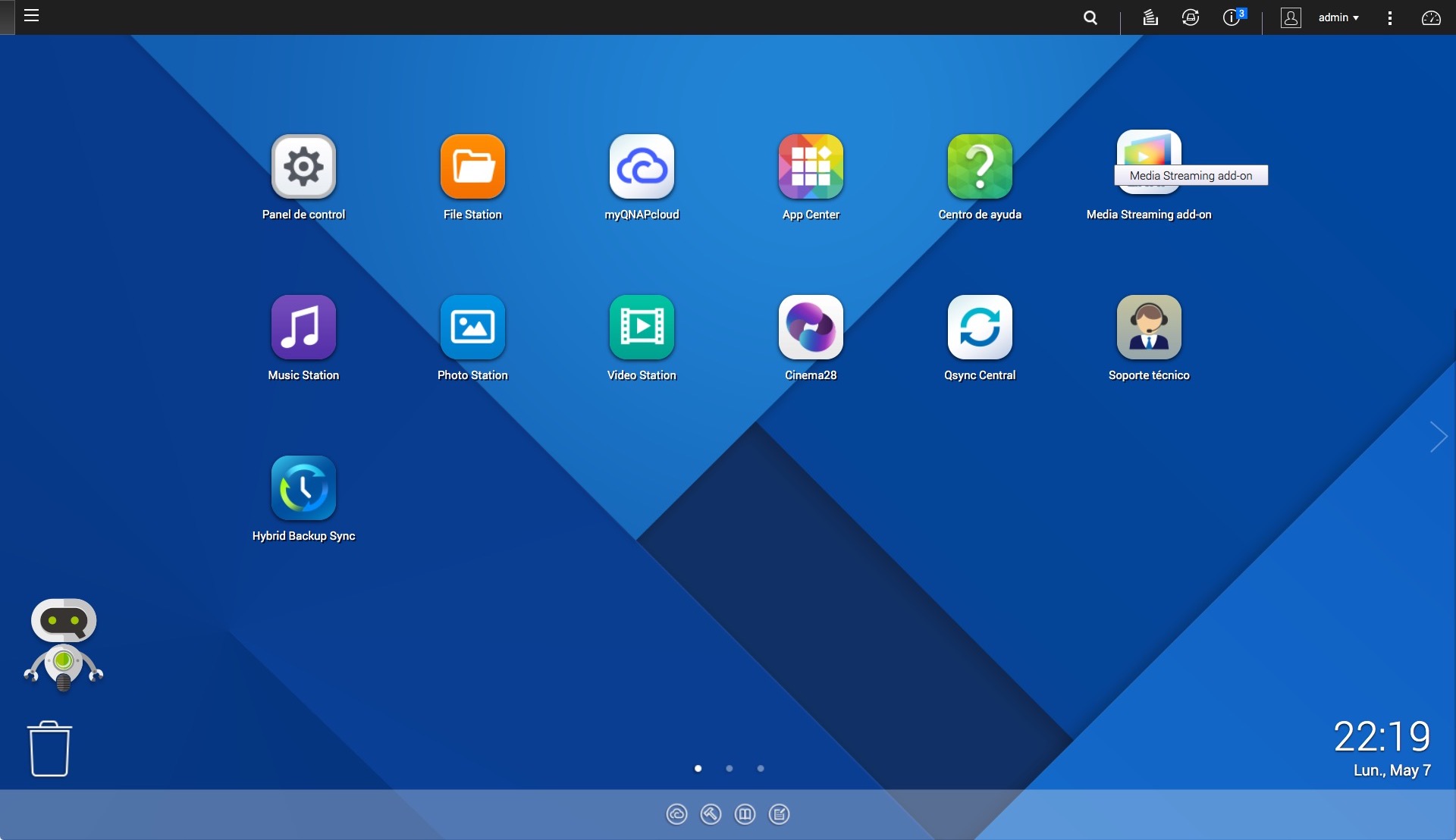Screen dimensions: 1456x840
Task: Open the Video Station app
Action: (642, 328)
